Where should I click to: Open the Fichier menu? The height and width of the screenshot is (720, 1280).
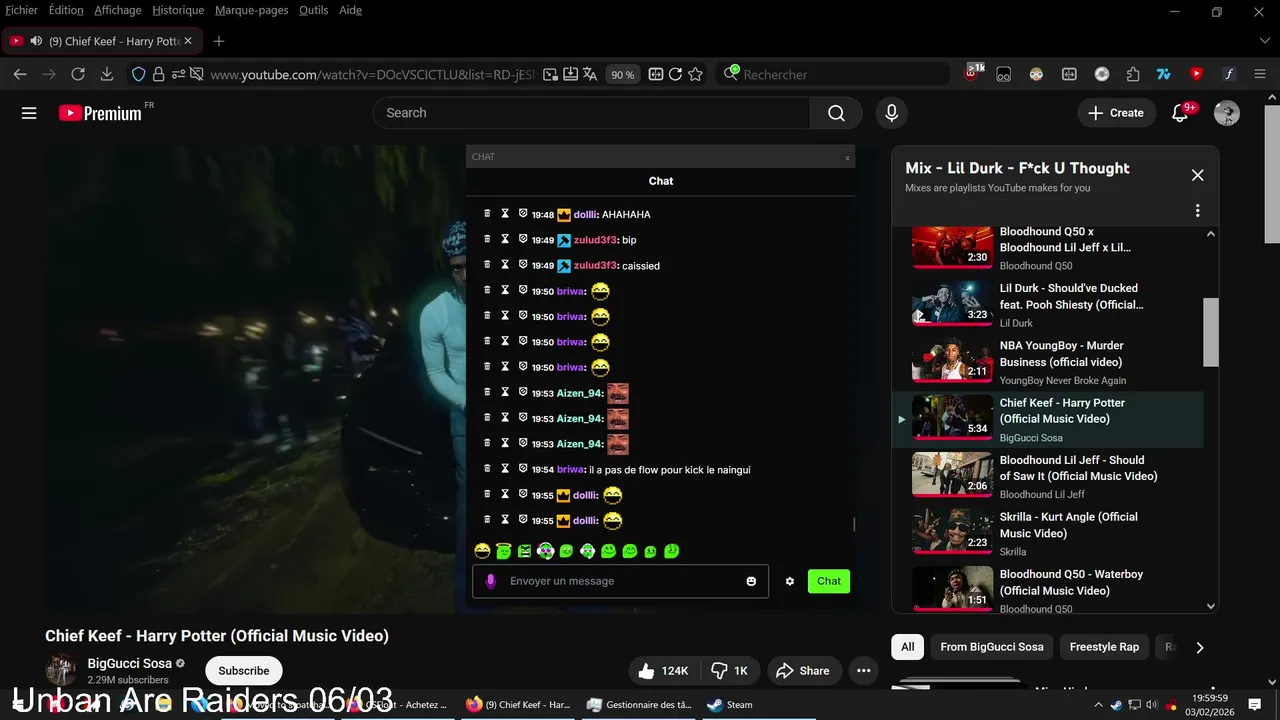pos(22,10)
